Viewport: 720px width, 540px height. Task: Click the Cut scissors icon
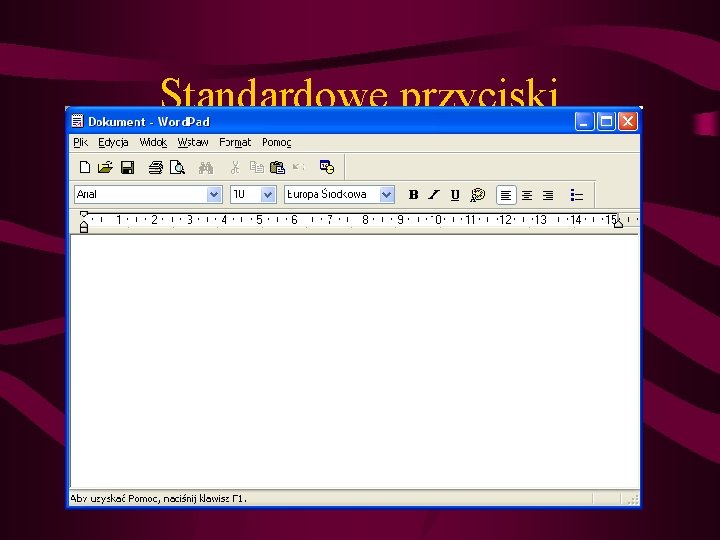click(x=235, y=167)
